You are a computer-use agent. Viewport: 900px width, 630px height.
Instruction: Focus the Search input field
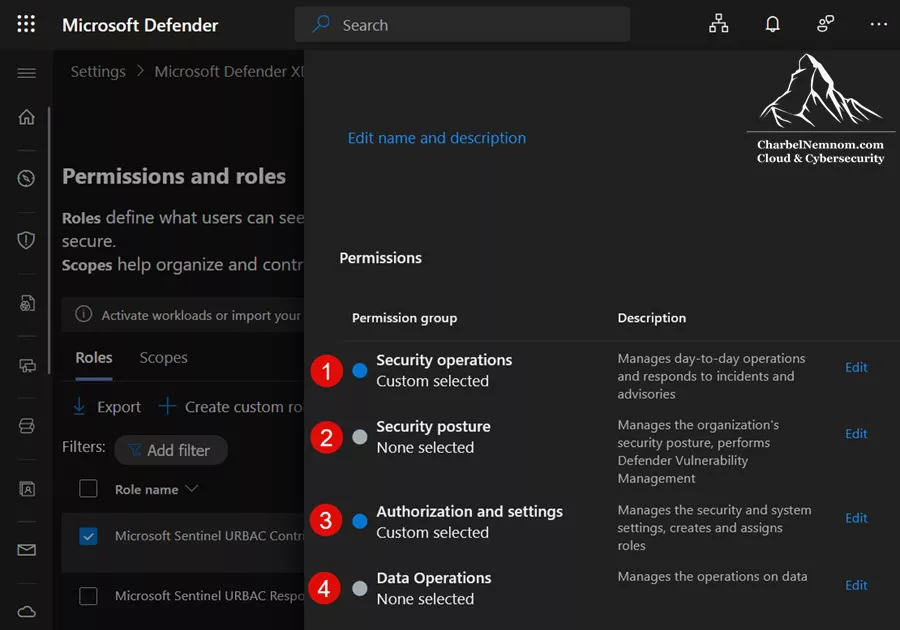pyautogui.click(x=462, y=24)
